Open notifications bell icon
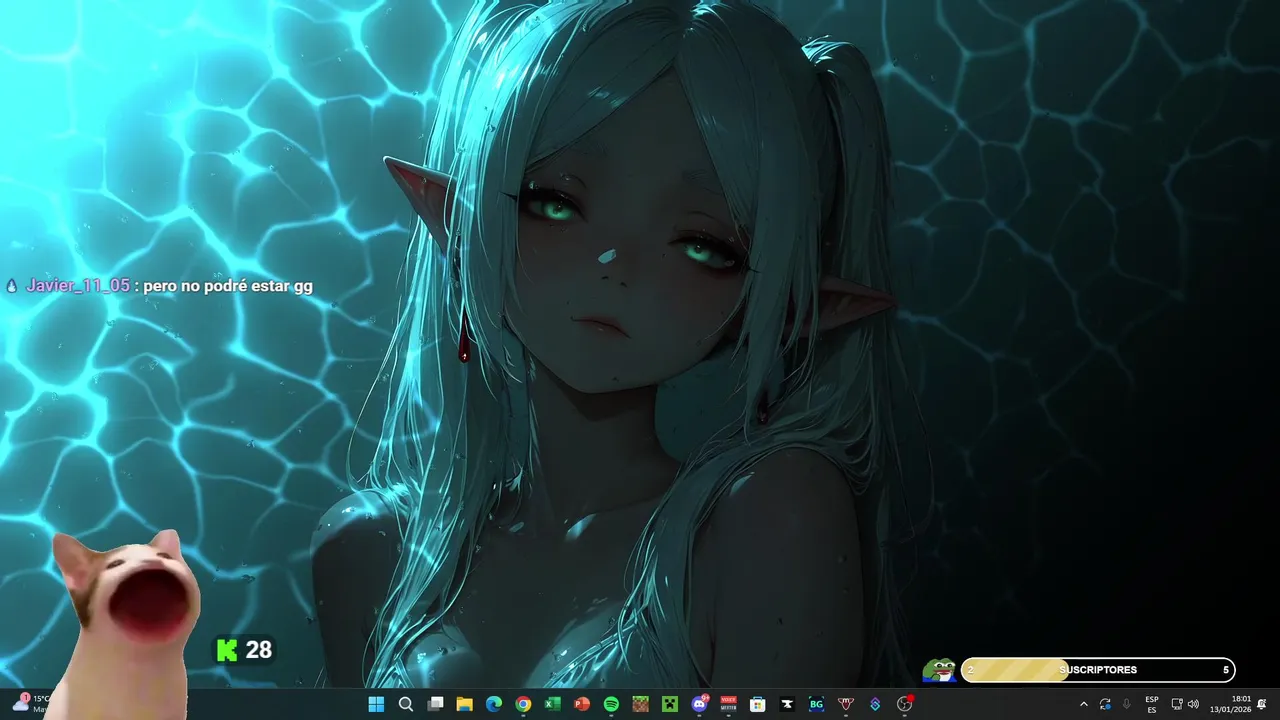 (1262, 704)
